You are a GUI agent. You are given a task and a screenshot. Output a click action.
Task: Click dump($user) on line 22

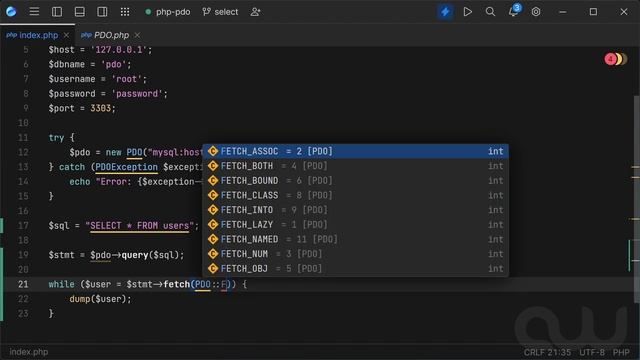click(x=100, y=299)
